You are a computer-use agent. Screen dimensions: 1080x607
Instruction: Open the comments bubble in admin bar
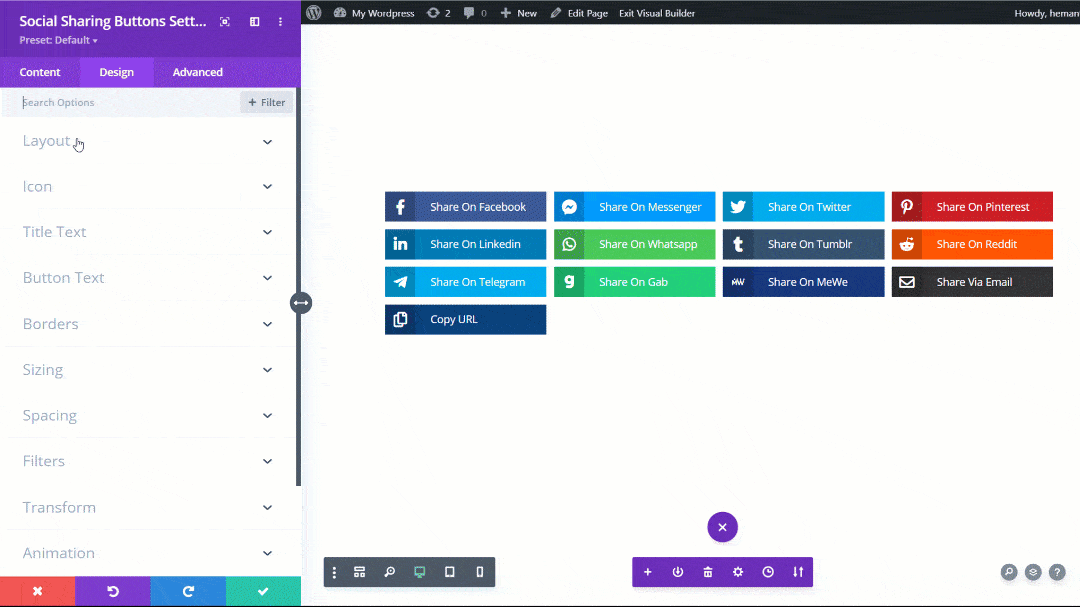[x=475, y=13]
